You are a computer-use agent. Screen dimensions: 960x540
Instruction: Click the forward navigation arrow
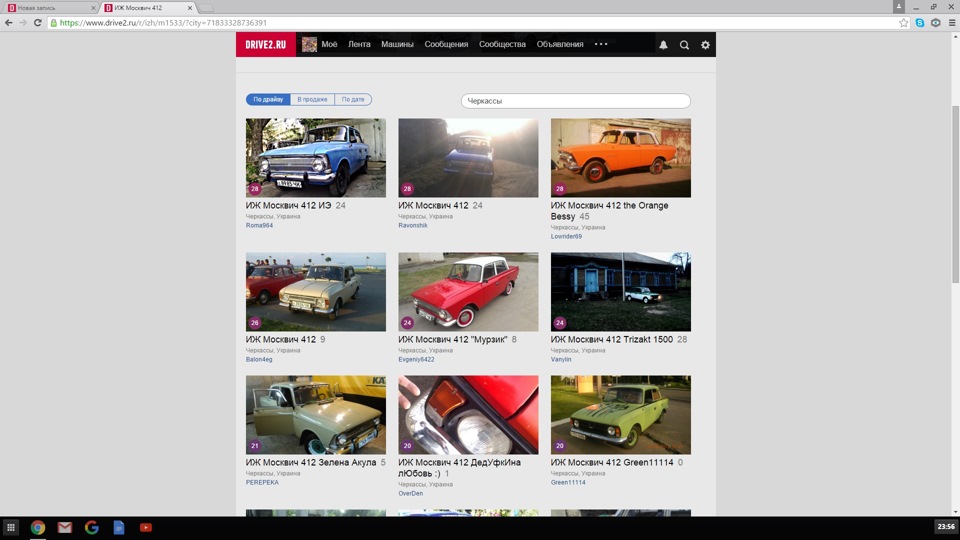tap(23, 23)
